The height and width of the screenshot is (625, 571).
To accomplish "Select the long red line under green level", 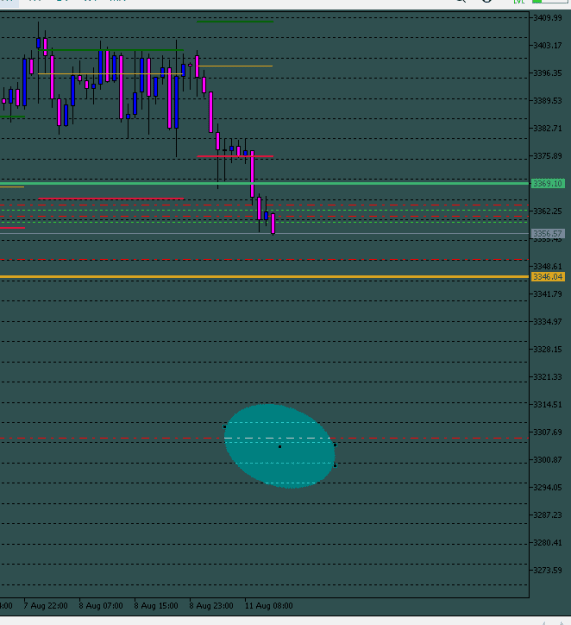I will [x=111, y=199].
